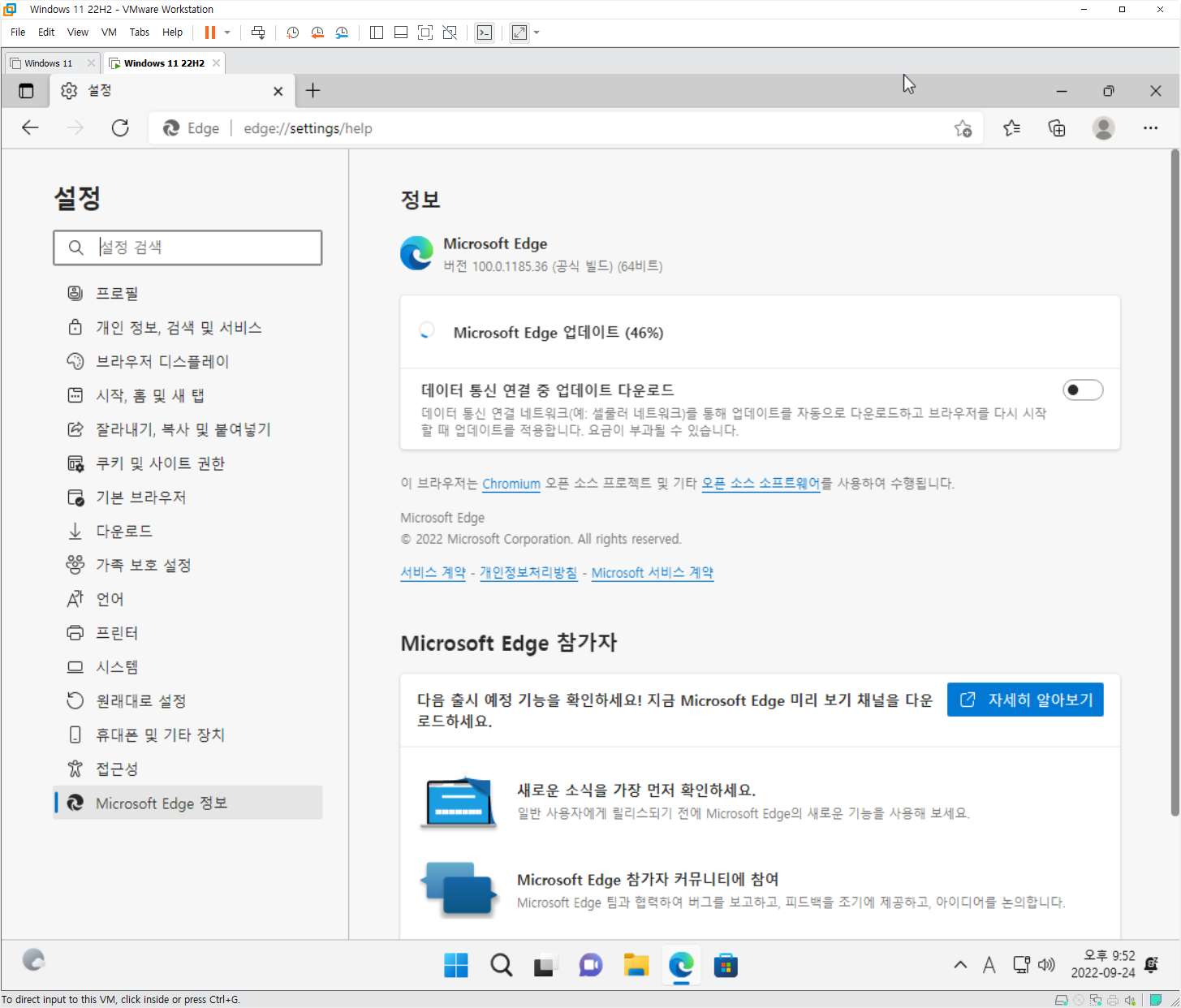Select Microsoft Edge 정보 in sidebar
This screenshot has width=1181, height=1008.
tap(187, 803)
